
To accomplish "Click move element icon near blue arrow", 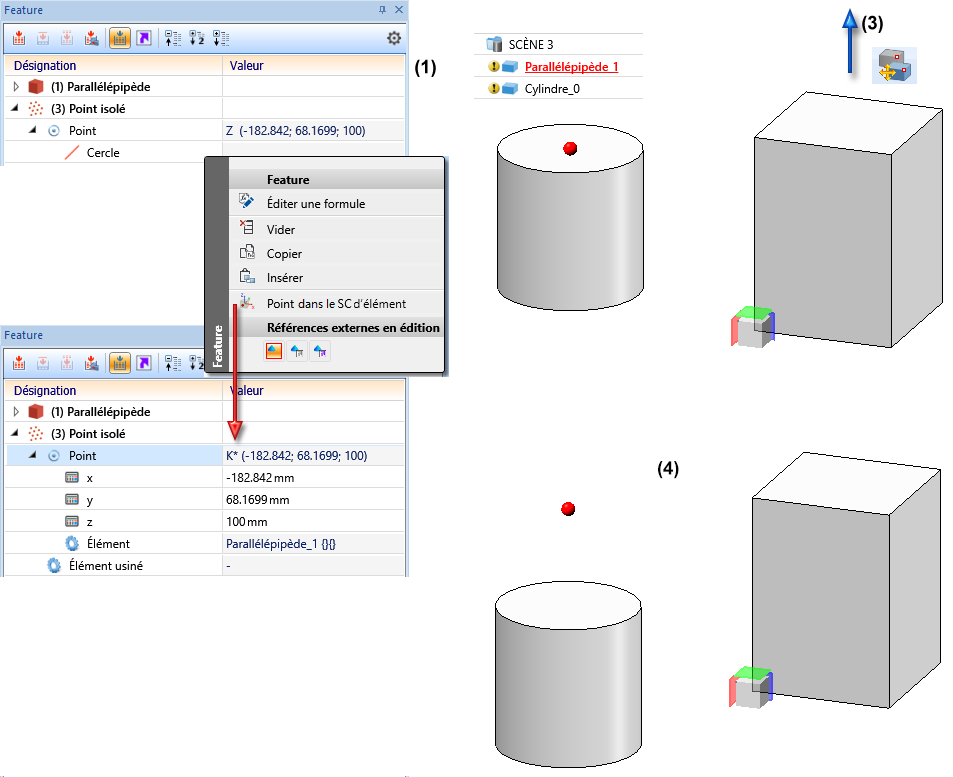I will [x=895, y=66].
